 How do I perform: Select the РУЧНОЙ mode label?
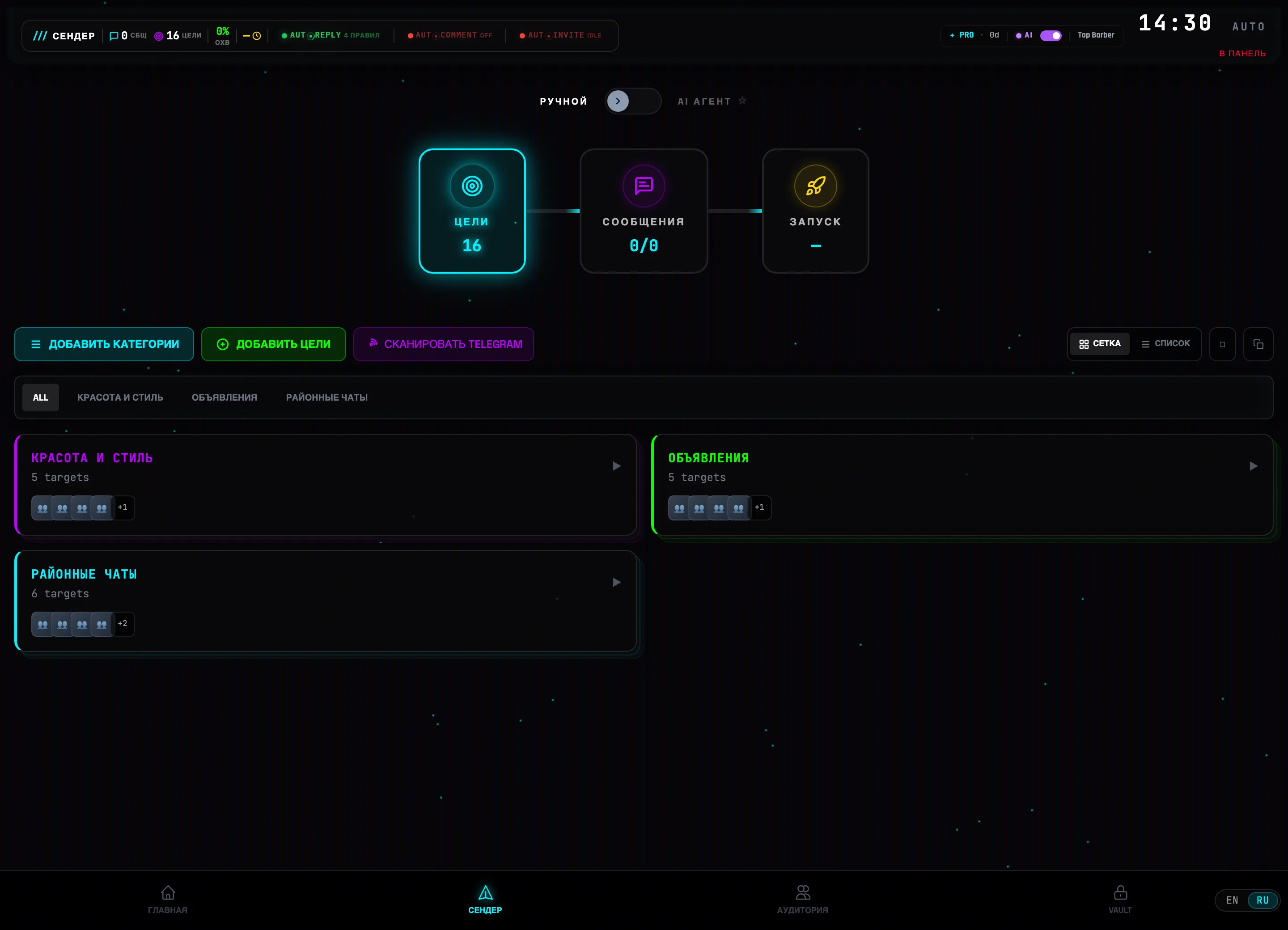pos(563,101)
